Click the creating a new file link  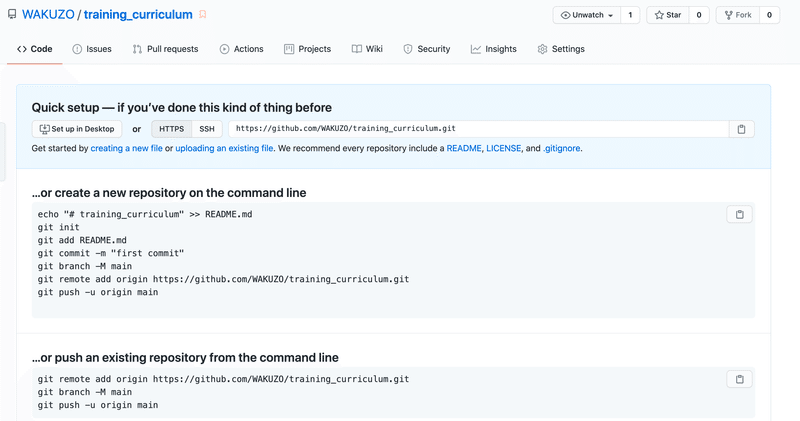click(126, 148)
